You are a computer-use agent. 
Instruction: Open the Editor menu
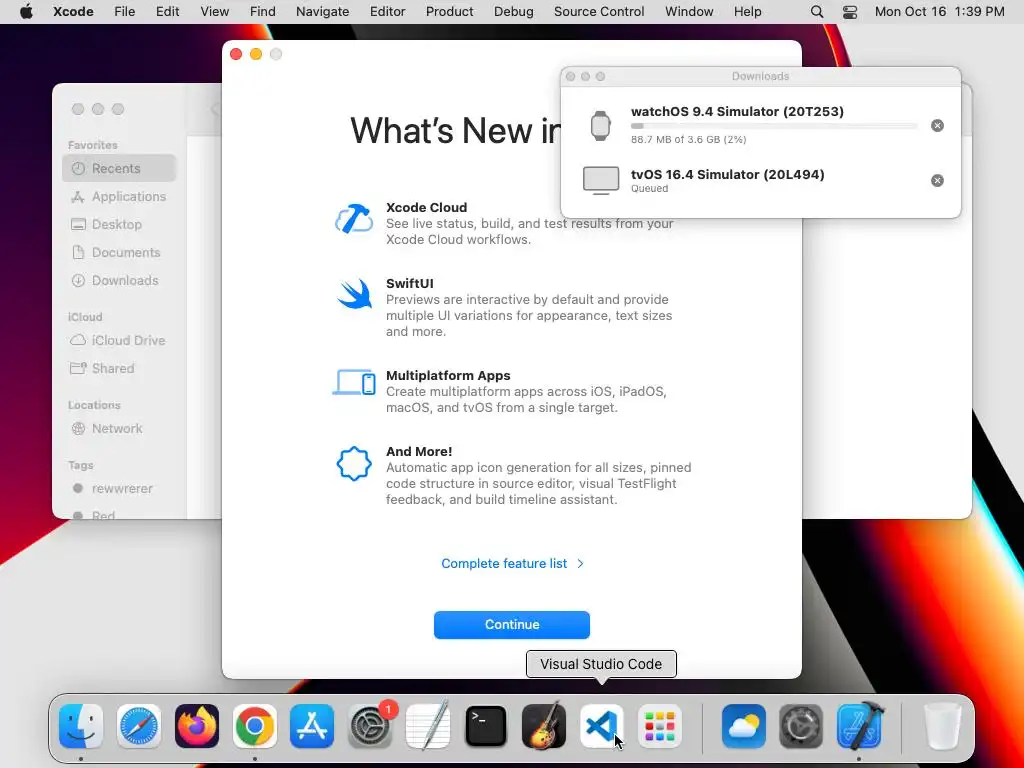[x=387, y=12]
